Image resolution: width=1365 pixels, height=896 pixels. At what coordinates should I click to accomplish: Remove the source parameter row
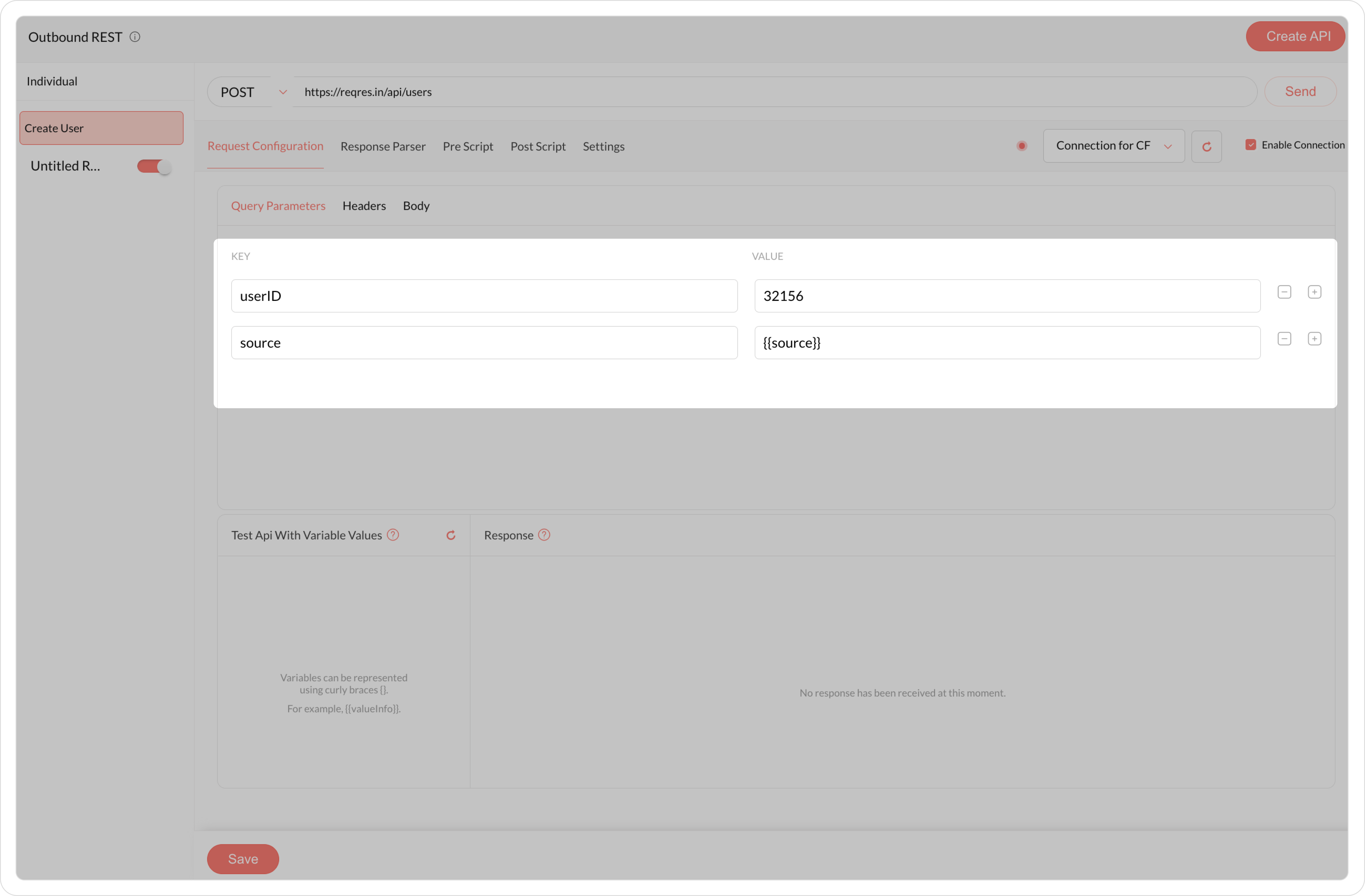(1284, 339)
